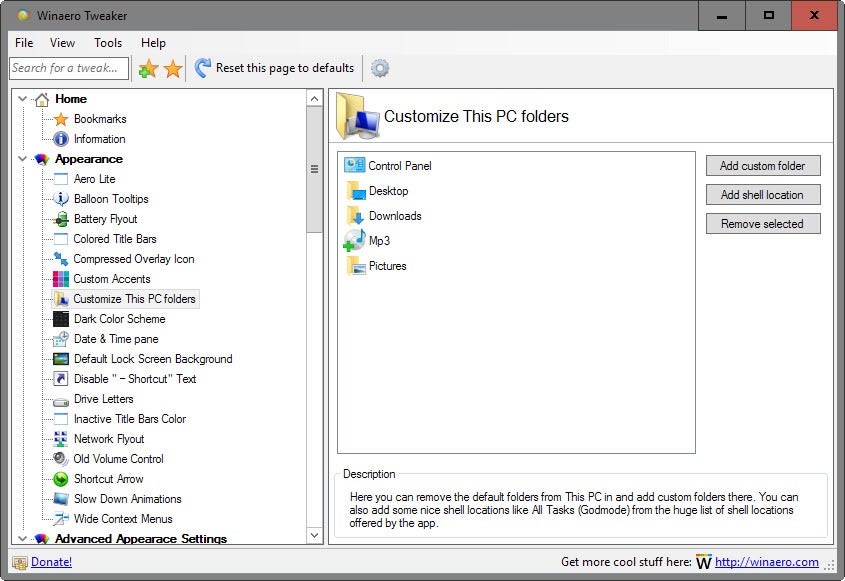Open Shortcut Arrow settings
Image resolution: width=845 pixels, height=581 pixels.
click(108, 479)
